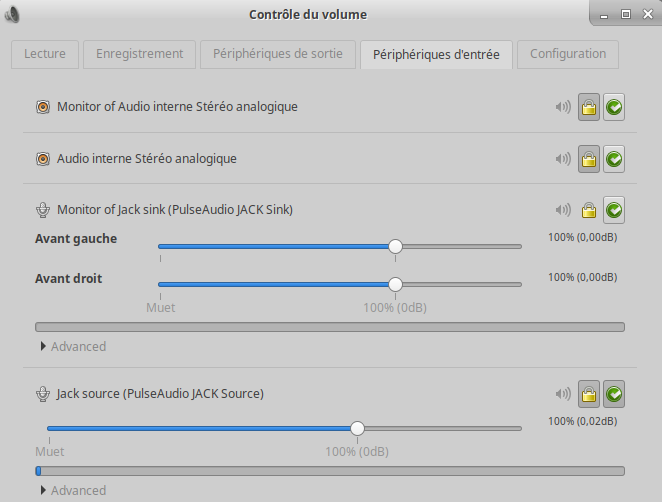
Task: Click Monitor of Jack sink microphone icon
Action: [43, 210]
